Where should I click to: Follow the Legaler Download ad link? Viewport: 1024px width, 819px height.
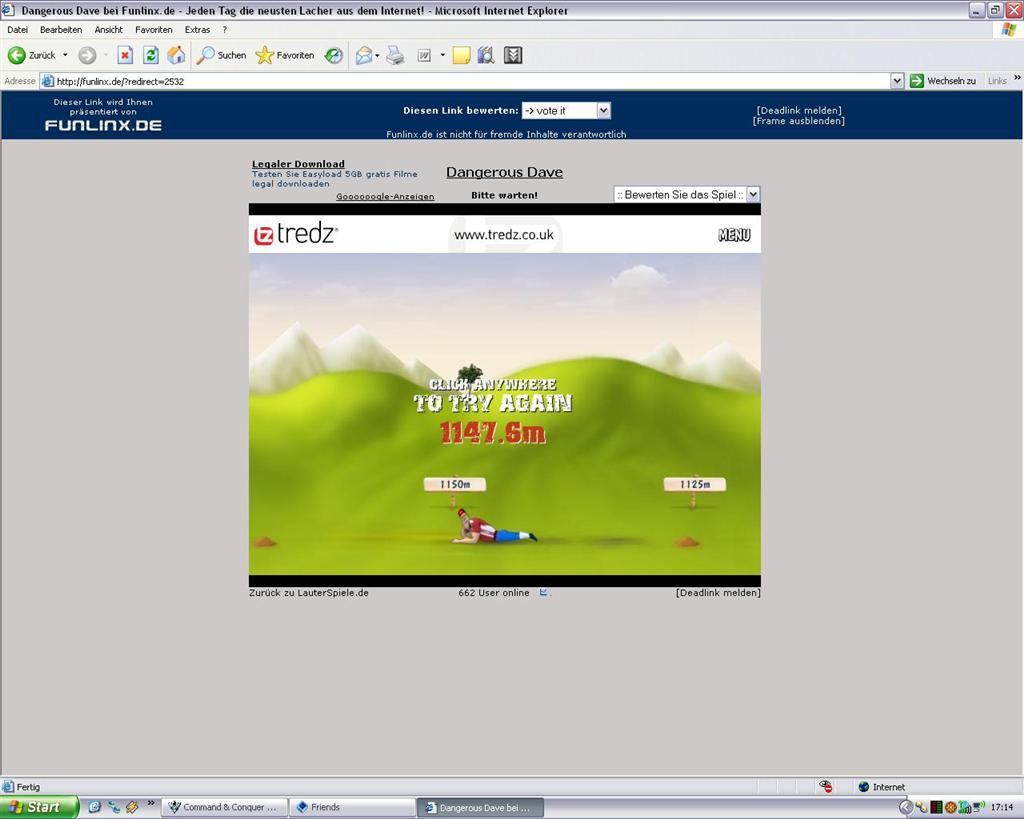click(298, 164)
